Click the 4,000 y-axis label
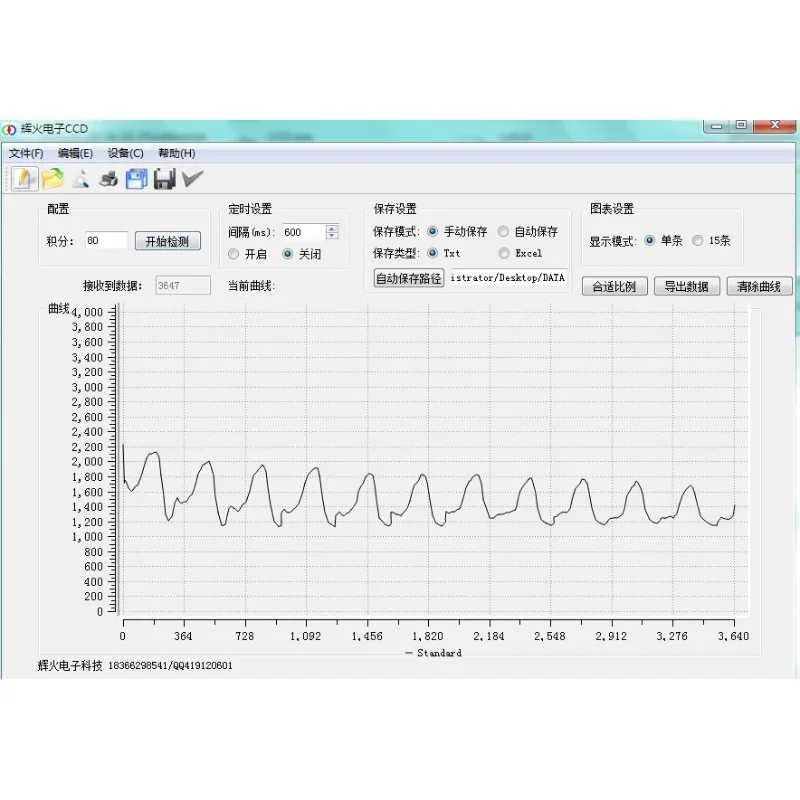This screenshot has width=800, height=800. [87, 312]
